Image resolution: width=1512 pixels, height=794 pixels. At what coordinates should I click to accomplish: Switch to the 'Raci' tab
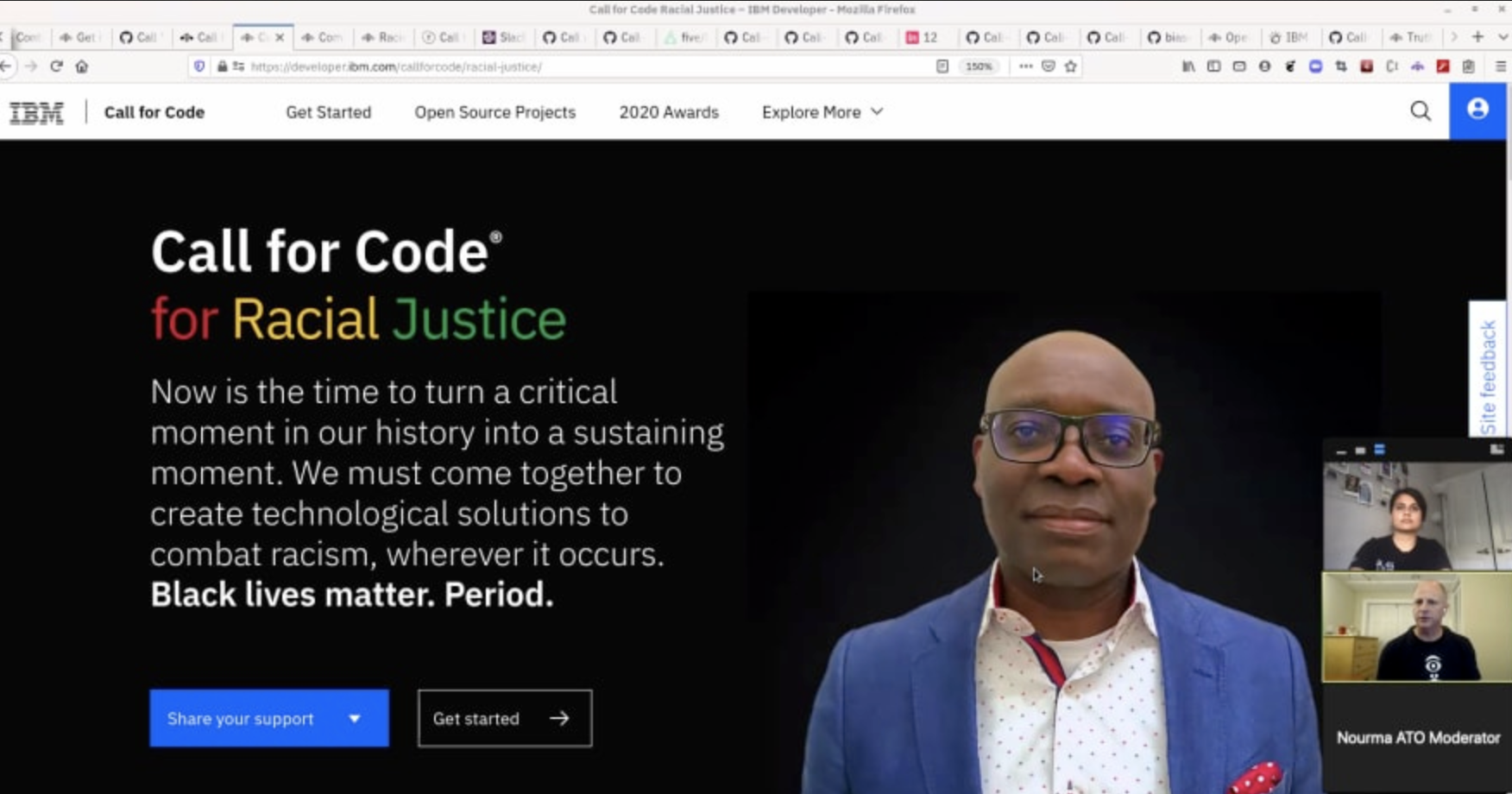click(382, 37)
